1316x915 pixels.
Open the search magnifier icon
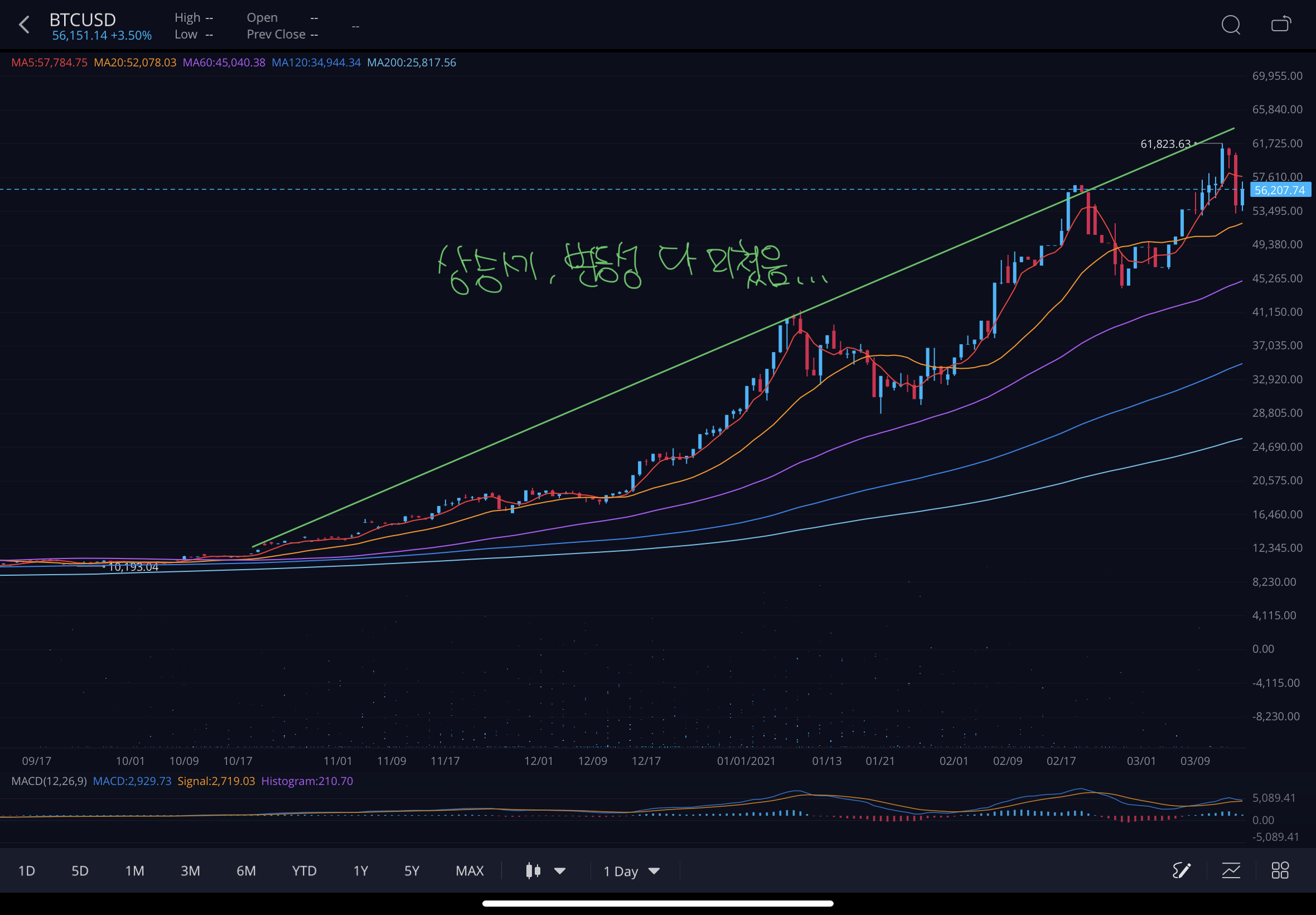1231,25
